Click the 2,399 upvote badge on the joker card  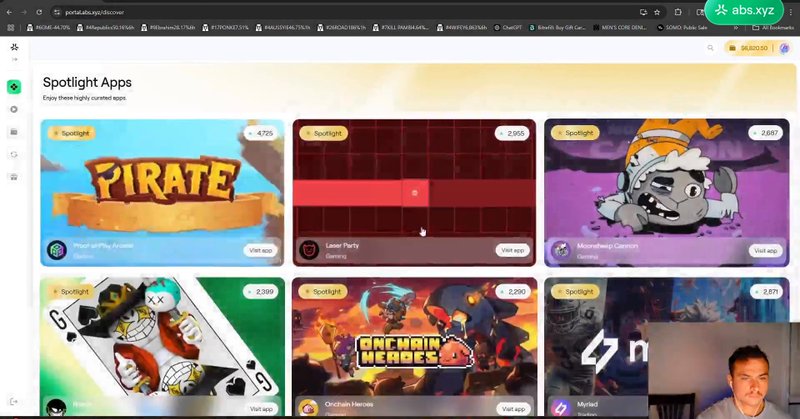coord(260,291)
